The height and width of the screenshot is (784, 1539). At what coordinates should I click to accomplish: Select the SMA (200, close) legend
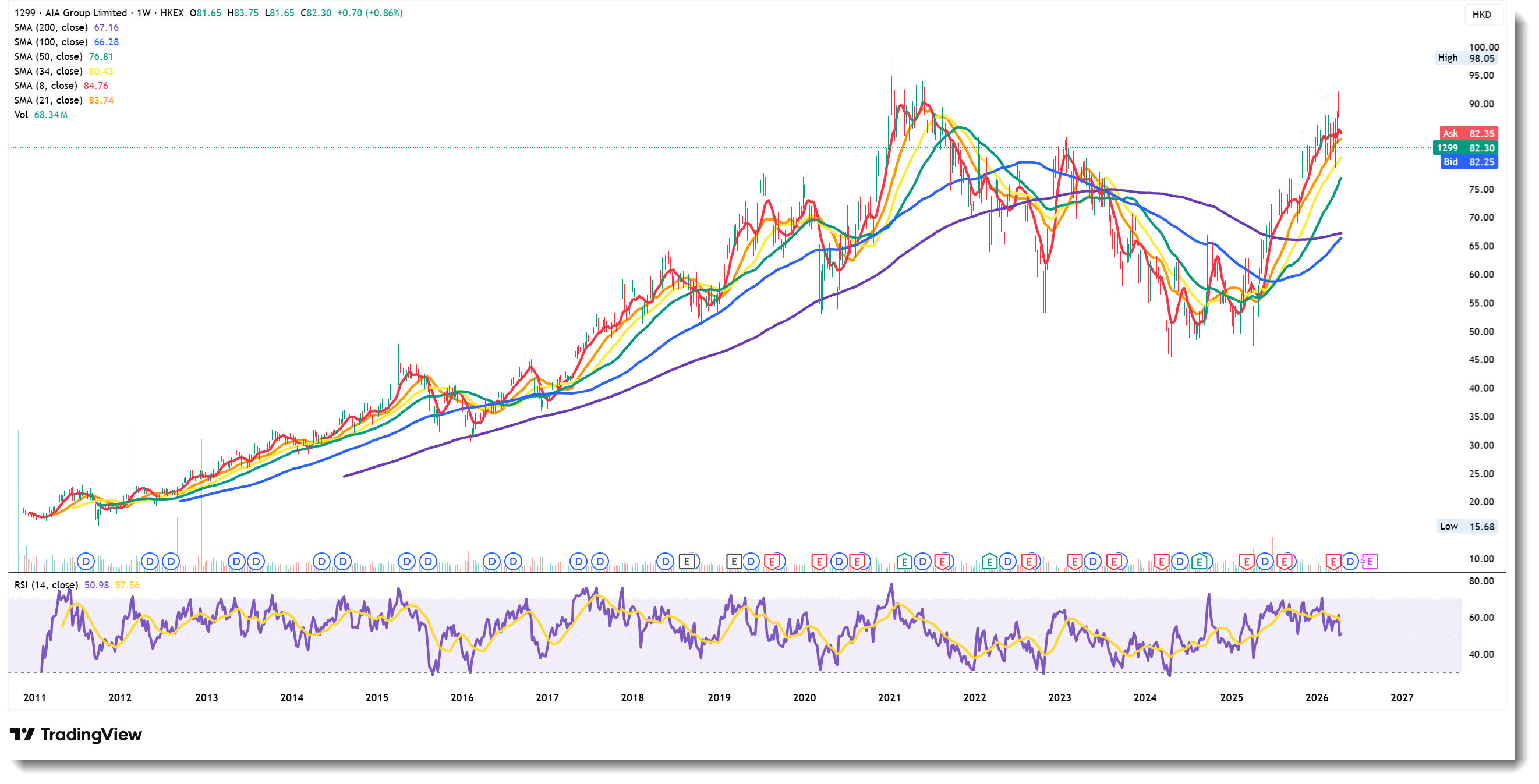click(x=51, y=27)
